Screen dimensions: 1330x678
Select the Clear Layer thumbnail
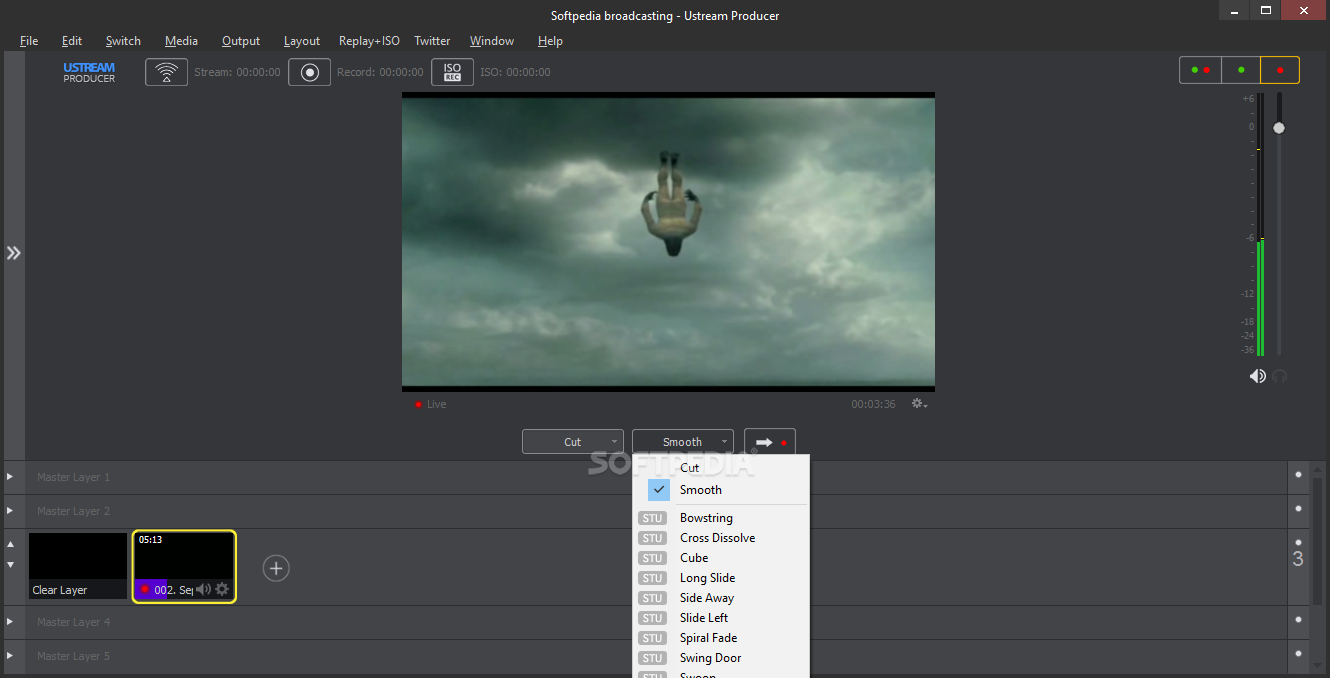coord(78,566)
